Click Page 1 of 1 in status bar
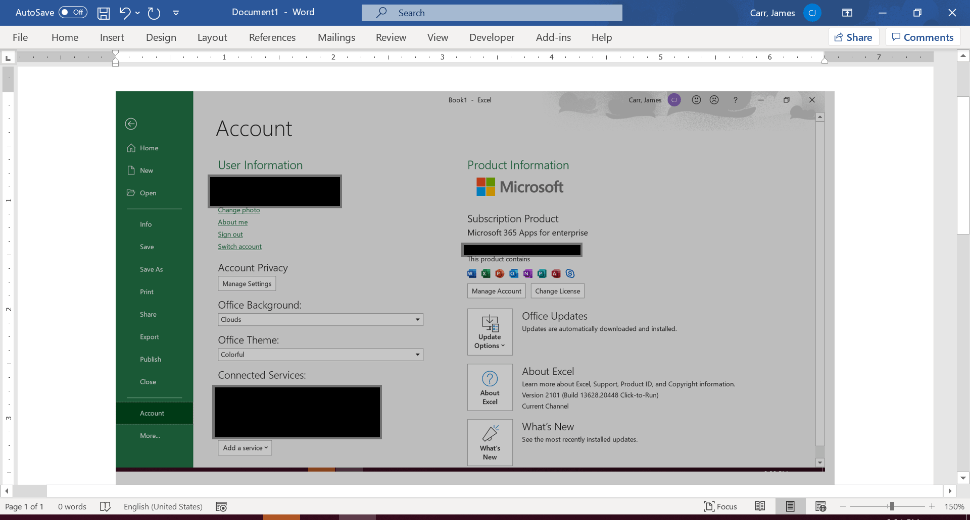This screenshot has height=520, width=970. [x=24, y=506]
